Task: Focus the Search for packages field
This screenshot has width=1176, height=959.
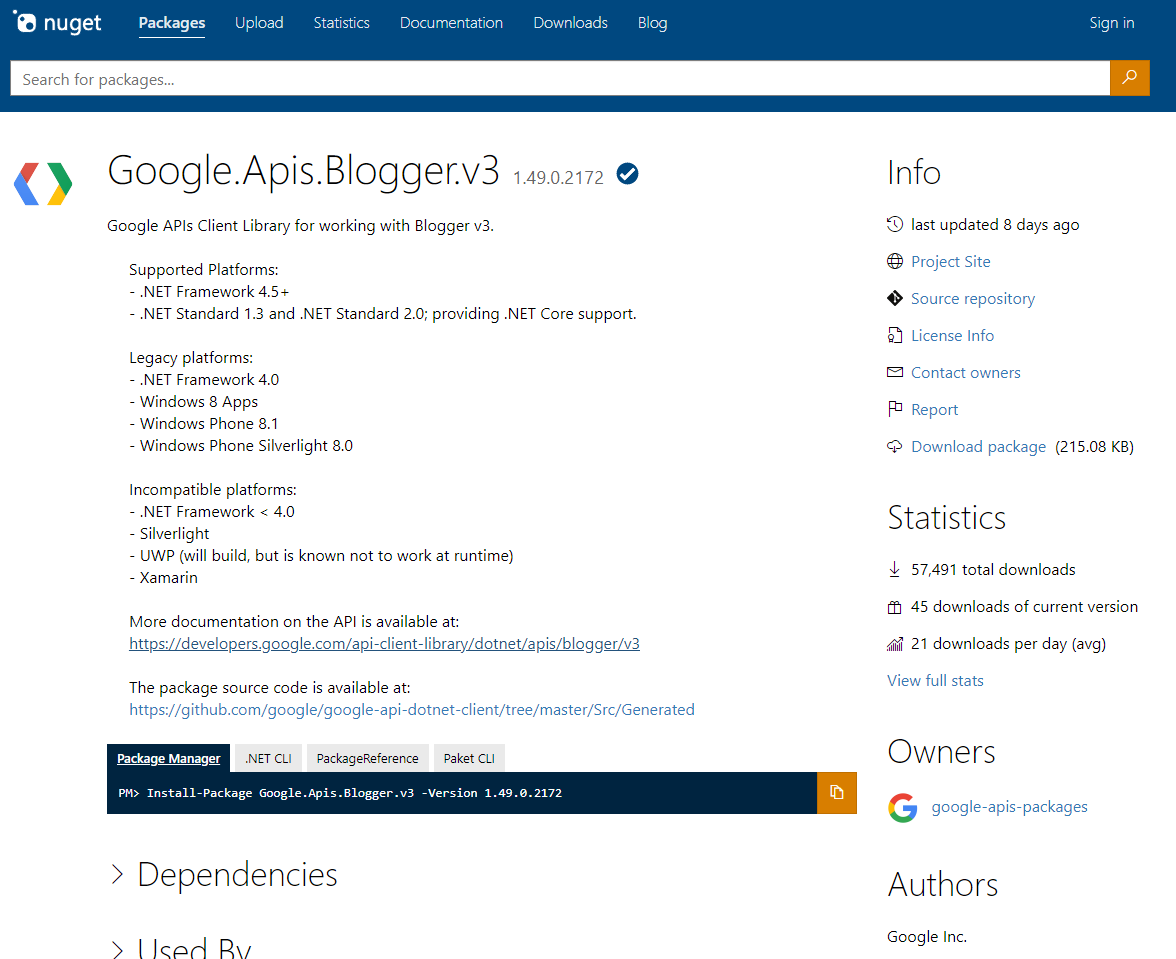Action: coord(560,78)
